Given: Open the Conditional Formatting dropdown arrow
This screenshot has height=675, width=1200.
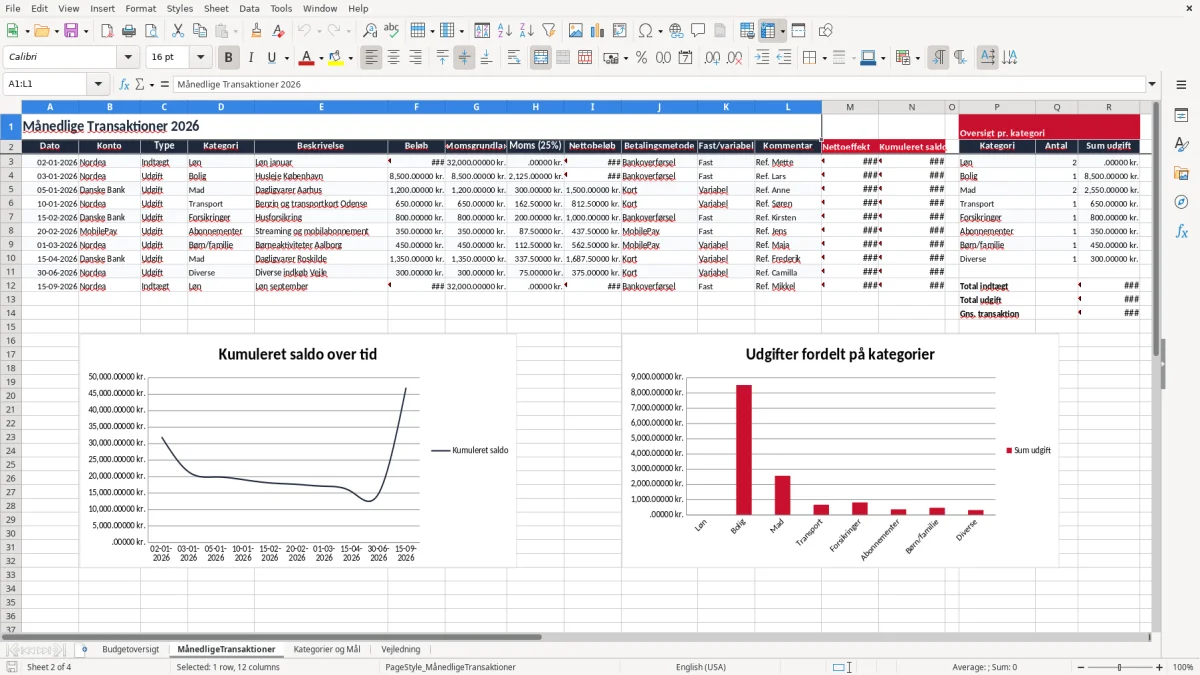Looking at the screenshot, I should 918,58.
